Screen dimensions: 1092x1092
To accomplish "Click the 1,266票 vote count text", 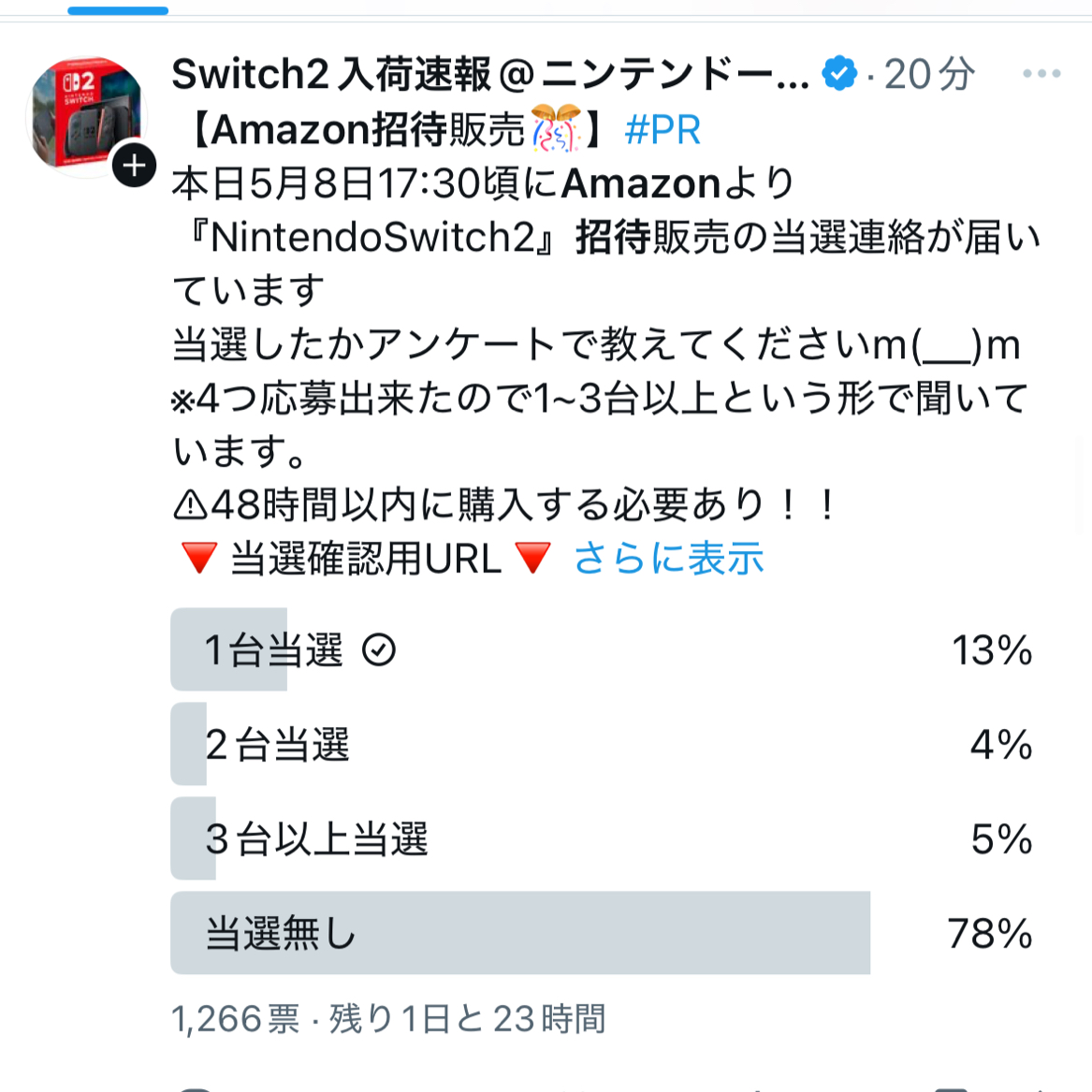I will (236, 1019).
